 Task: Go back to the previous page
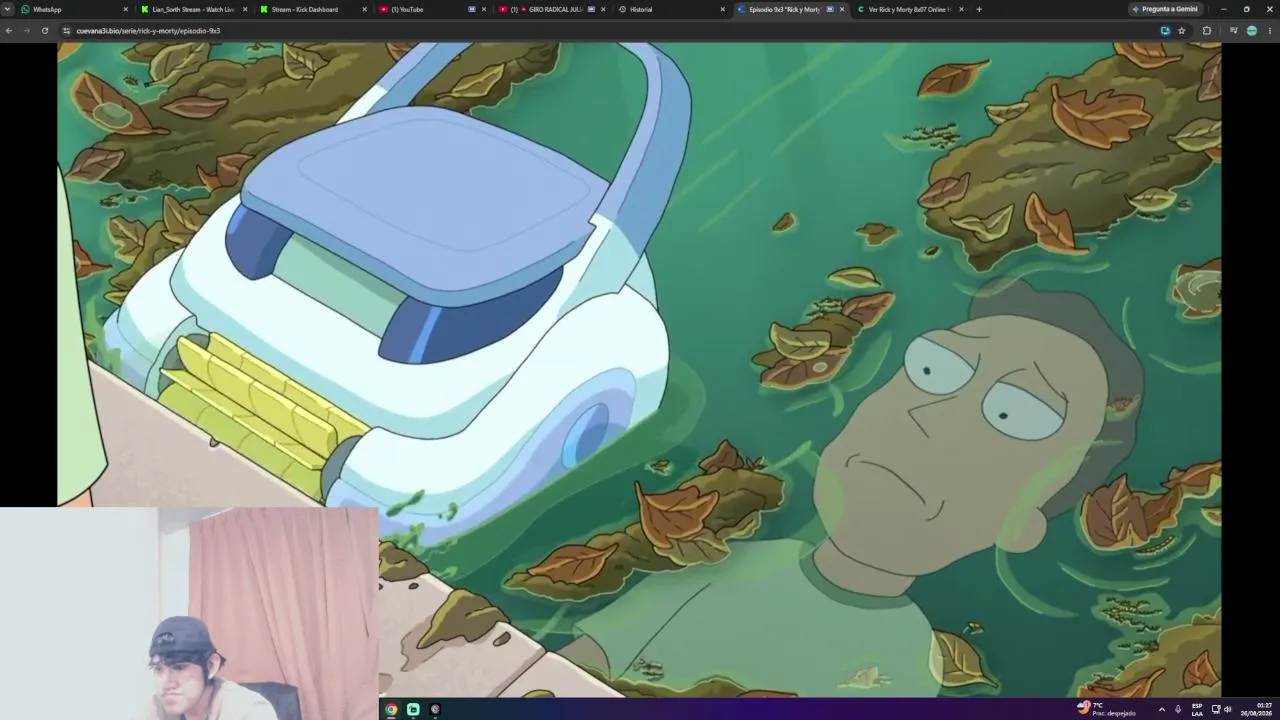(9, 31)
